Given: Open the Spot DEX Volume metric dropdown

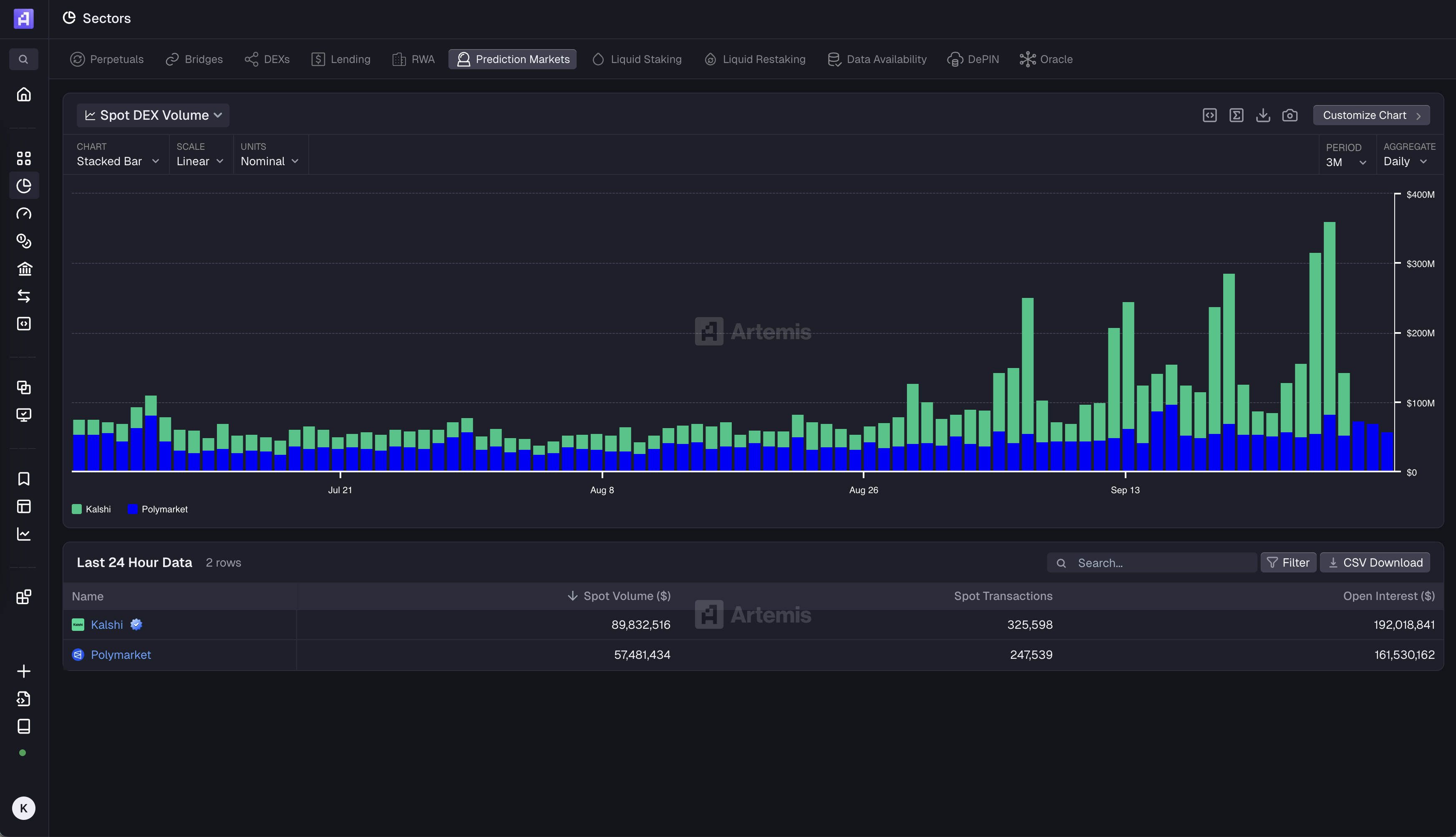Looking at the screenshot, I should coord(153,116).
